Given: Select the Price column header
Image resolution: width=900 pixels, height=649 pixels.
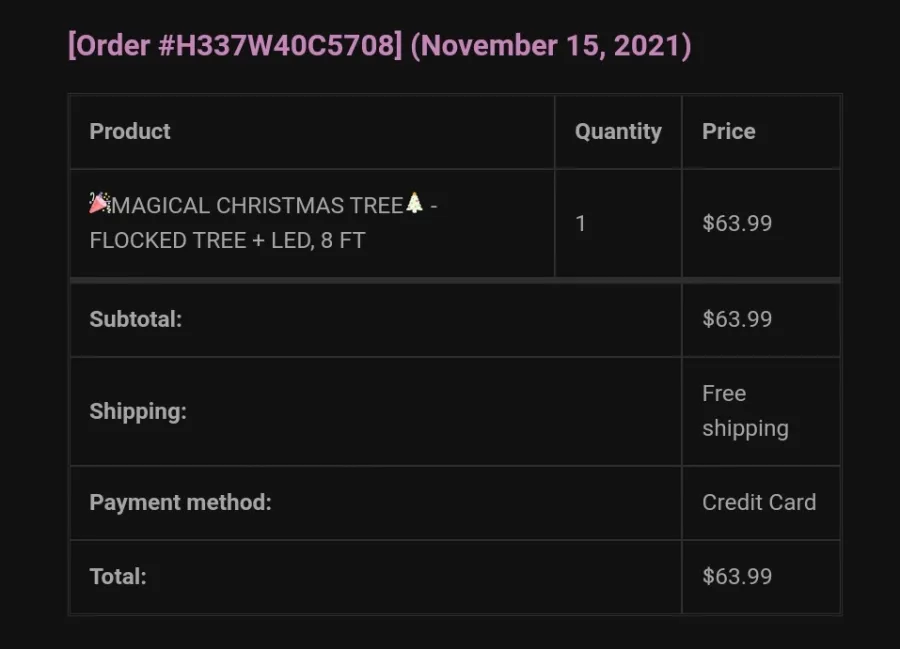Looking at the screenshot, I should 728,131.
